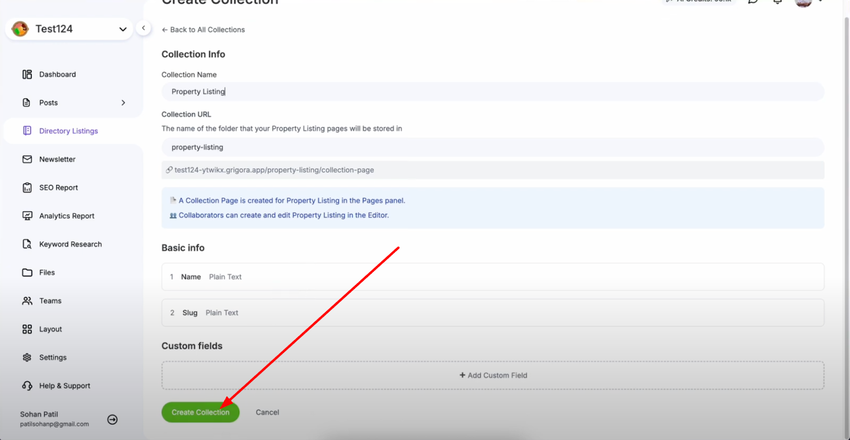Open the Keyword Research search icon
The width and height of the screenshot is (850, 440).
tap(27, 244)
